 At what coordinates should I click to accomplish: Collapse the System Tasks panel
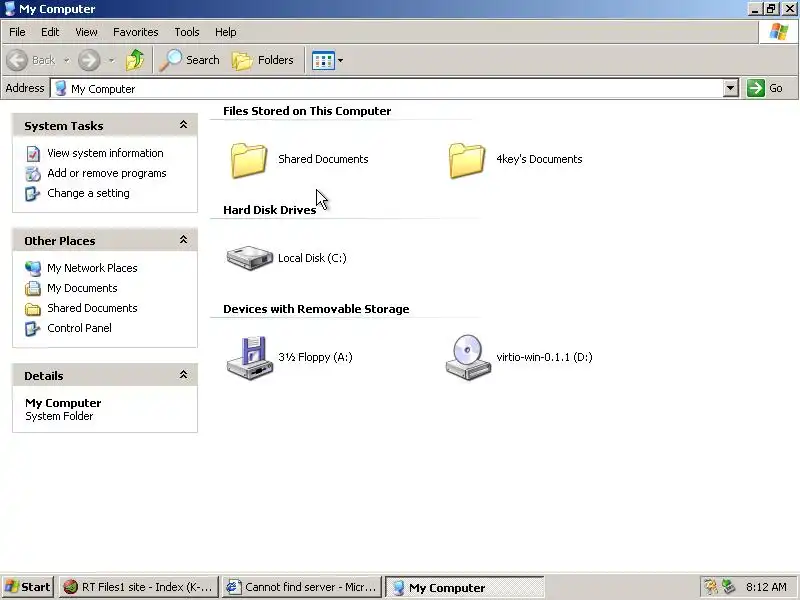(183, 125)
